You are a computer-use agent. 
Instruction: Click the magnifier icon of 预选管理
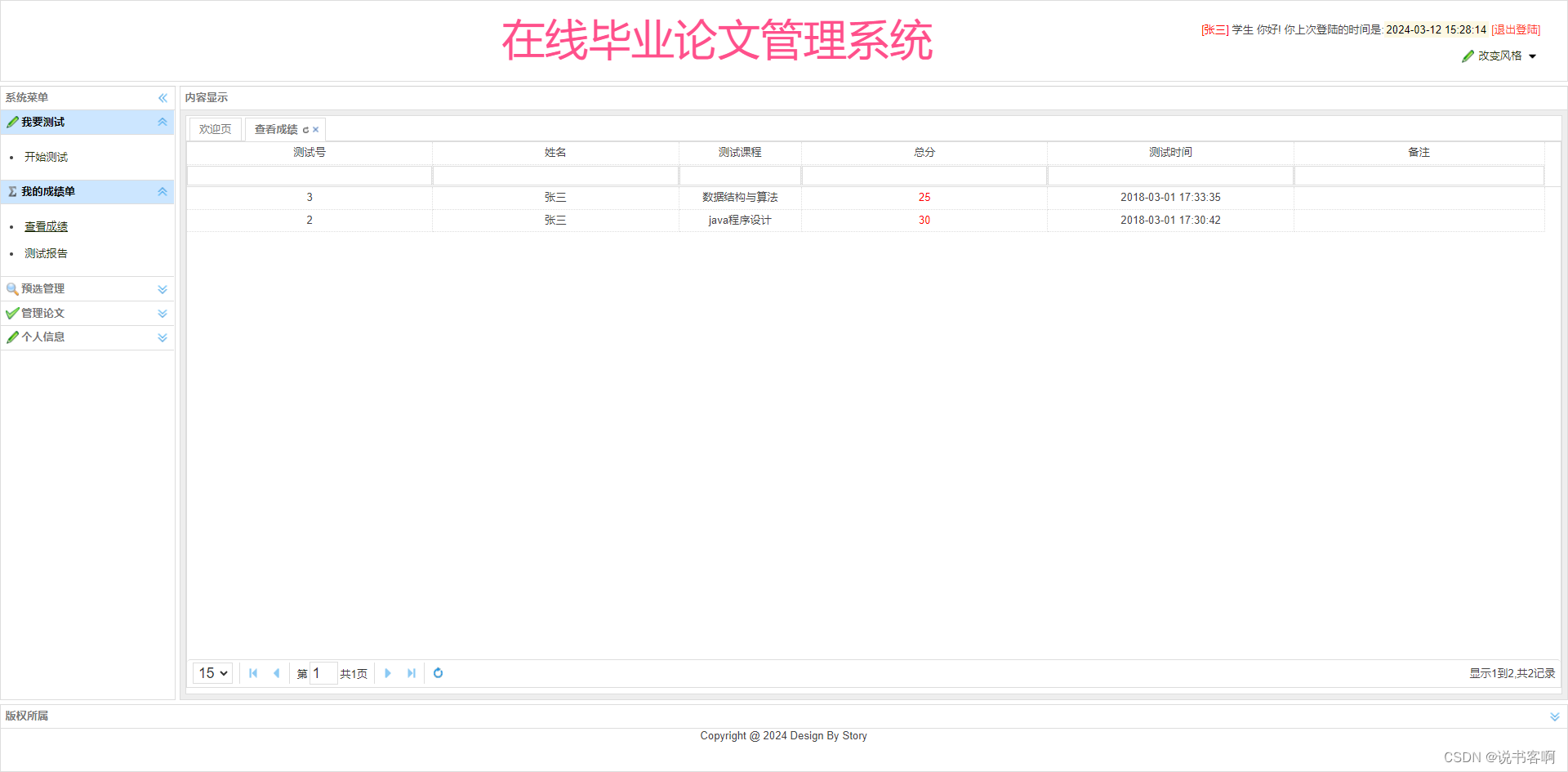(x=12, y=289)
